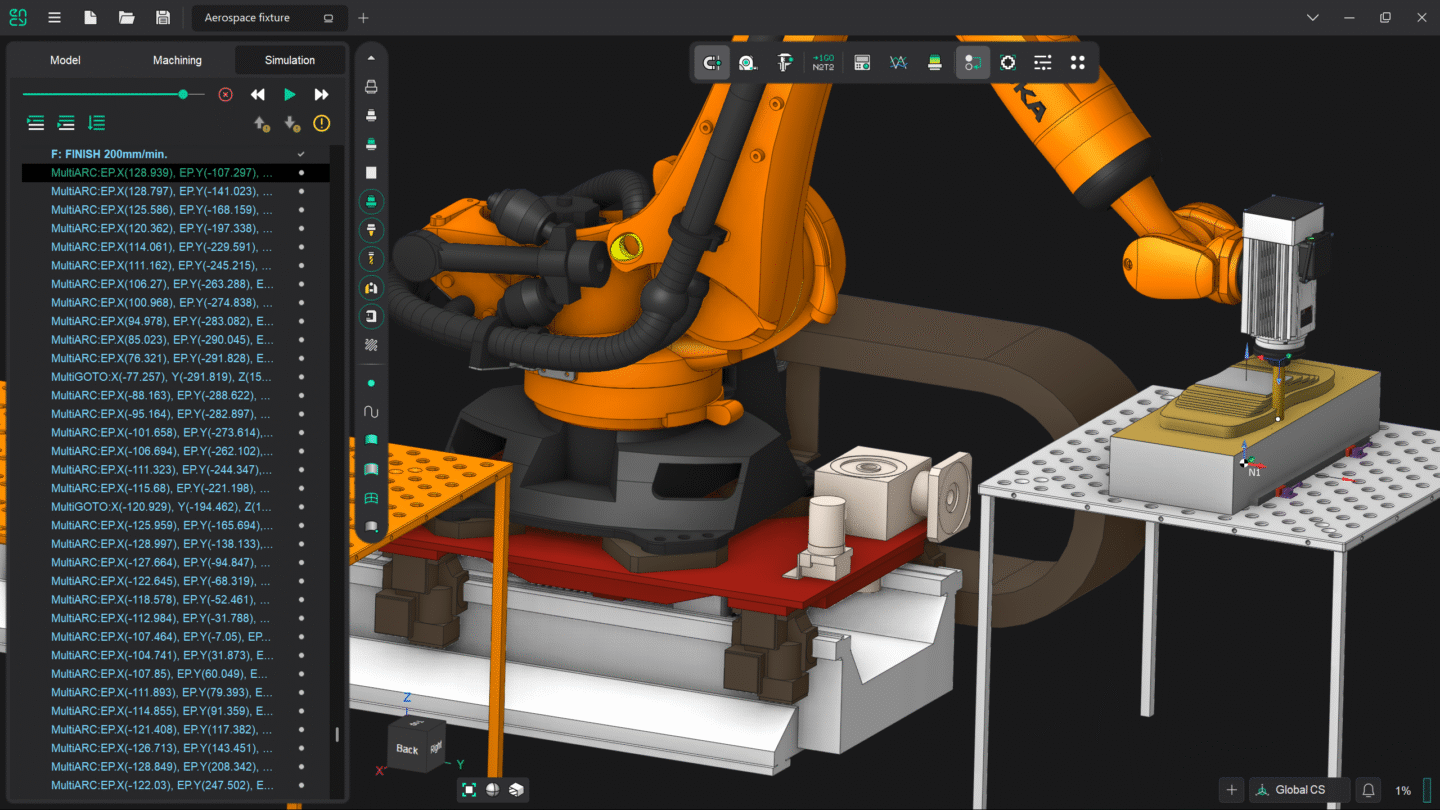Open the Global CS coordinate system selector
Image resolution: width=1440 pixels, height=810 pixels.
pyautogui.click(x=1299, y=789)
